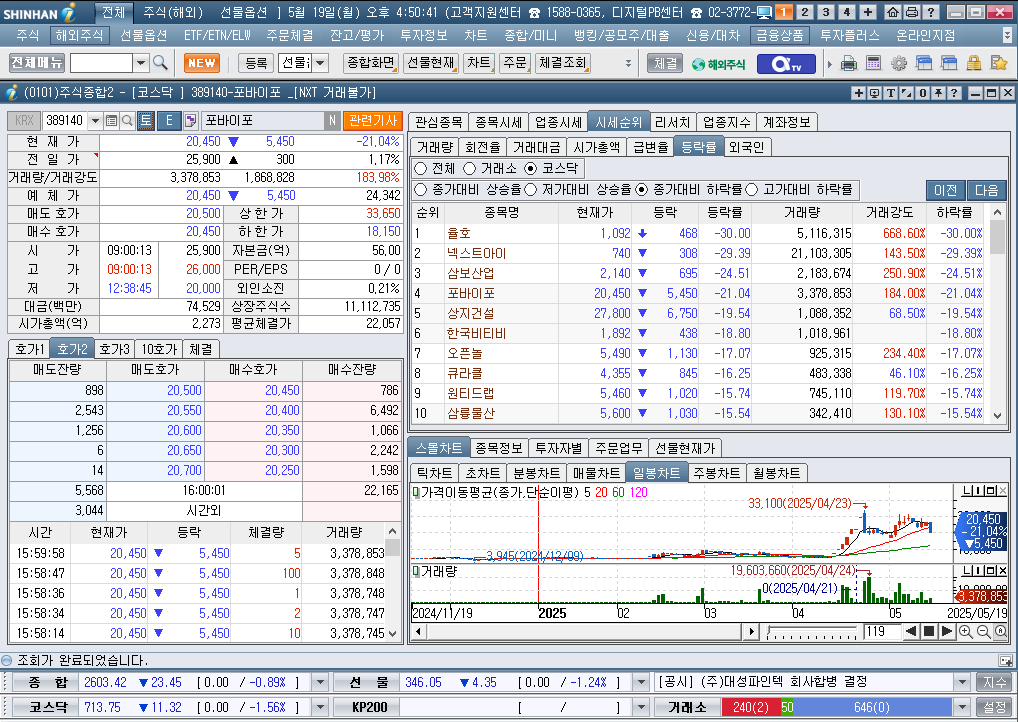Screen dimensions: 1018x722
Task: Select 저가대비 상승률 radio button
Action: [531, 190]
